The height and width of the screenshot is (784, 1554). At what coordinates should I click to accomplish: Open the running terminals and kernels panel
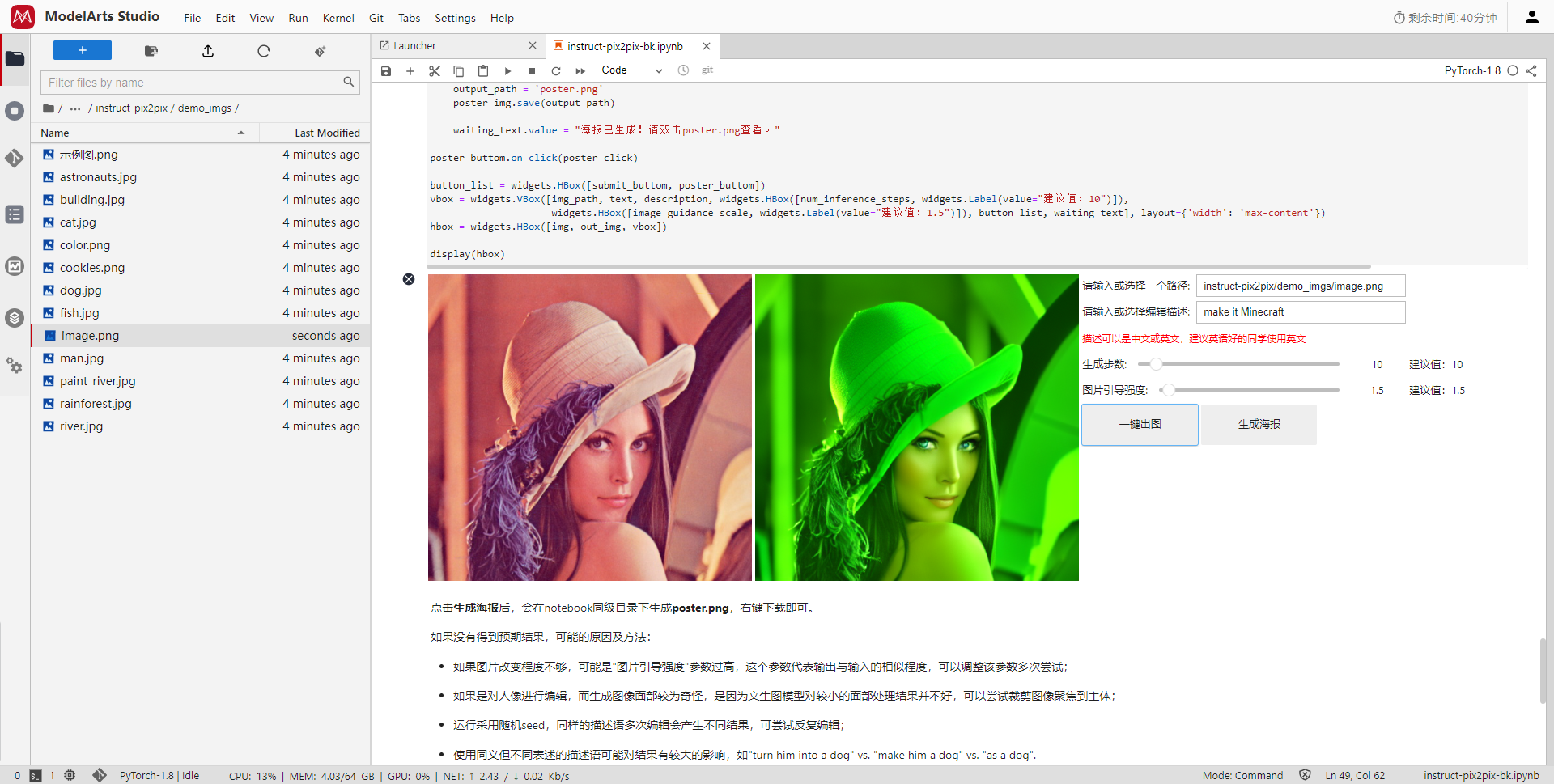point(15,111)
